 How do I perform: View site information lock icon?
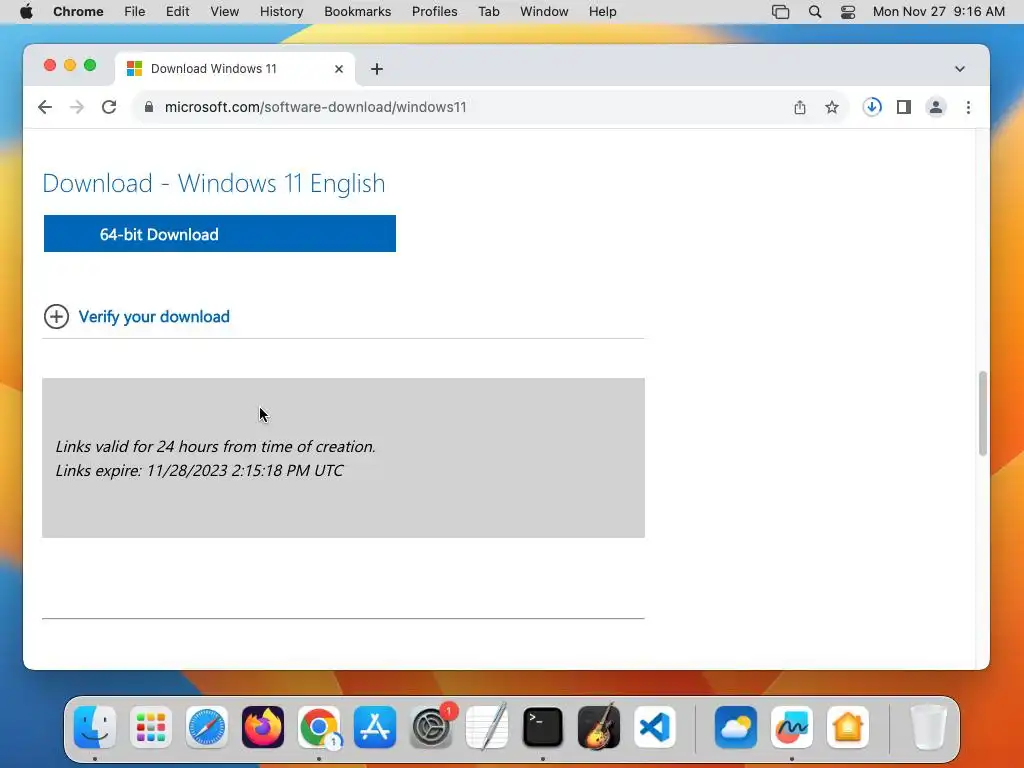[149, 107]
